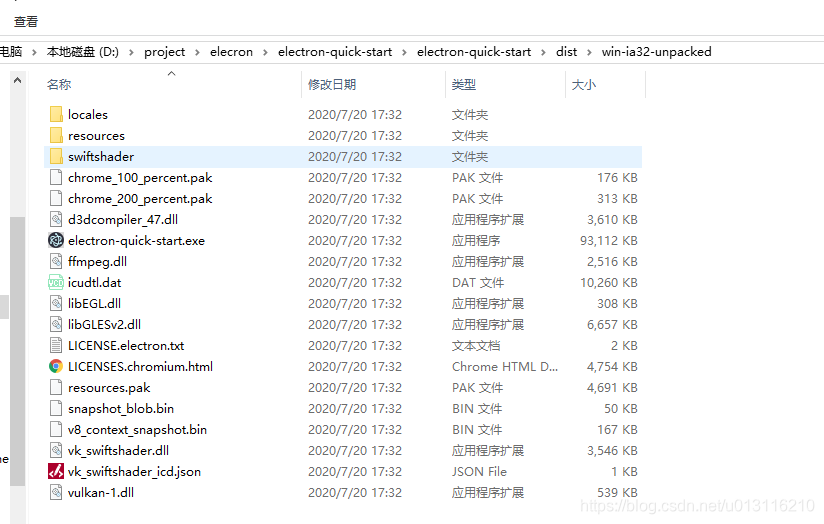824x524 pixels.
Task: Go to 本地磁盘 (D:) in address bar
Action: coord(83,52)
